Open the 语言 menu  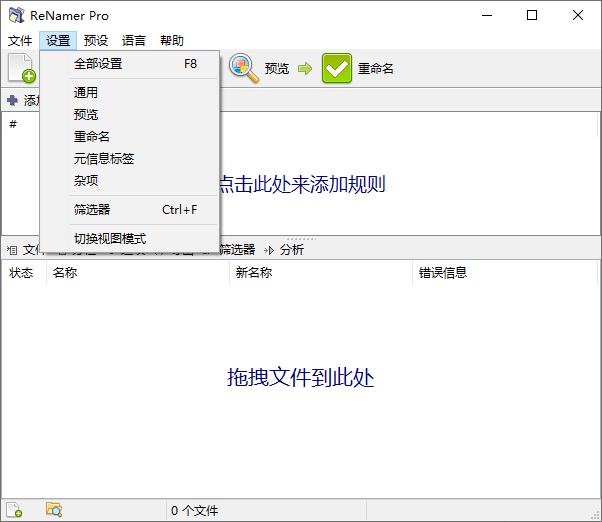tap(134, 40)
